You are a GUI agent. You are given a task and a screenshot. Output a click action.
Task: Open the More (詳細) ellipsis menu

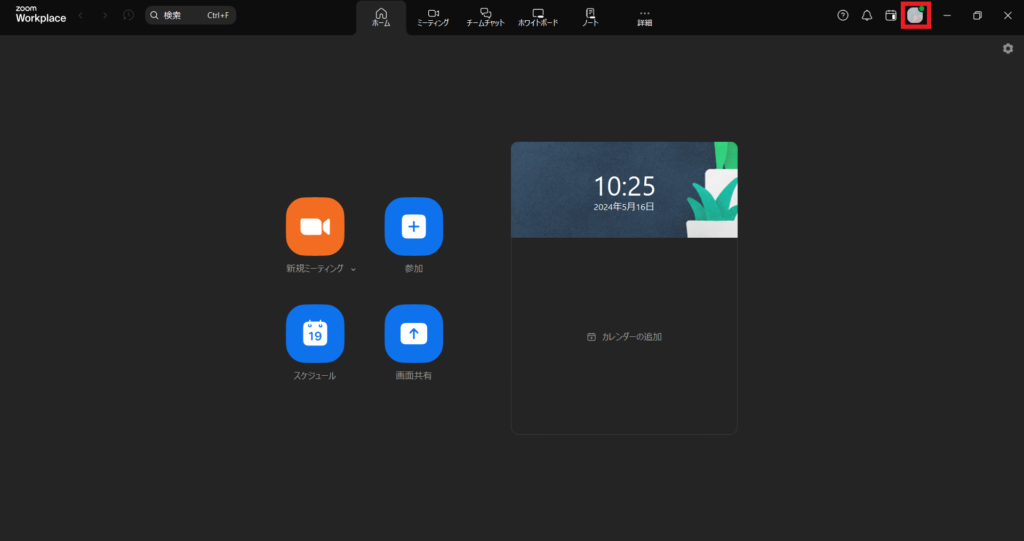tap(644, 17)
